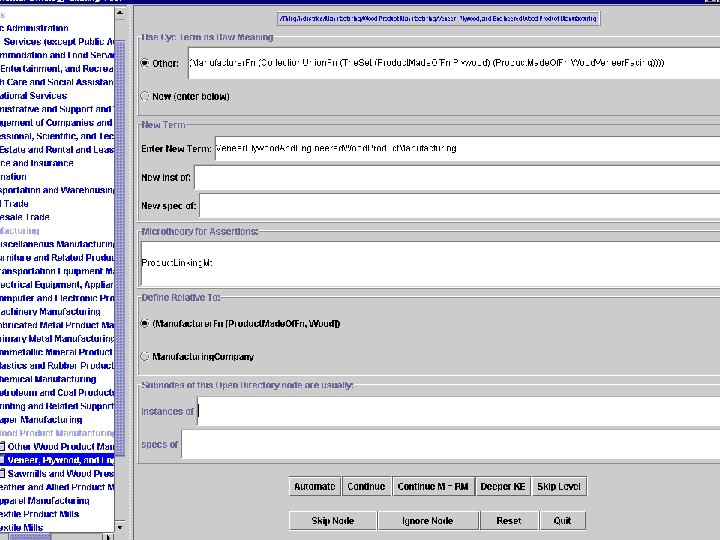Screen dimensions: 720x540
Task: Select the Machinery Manufacturing tree item
Action: tap(50, 312)
